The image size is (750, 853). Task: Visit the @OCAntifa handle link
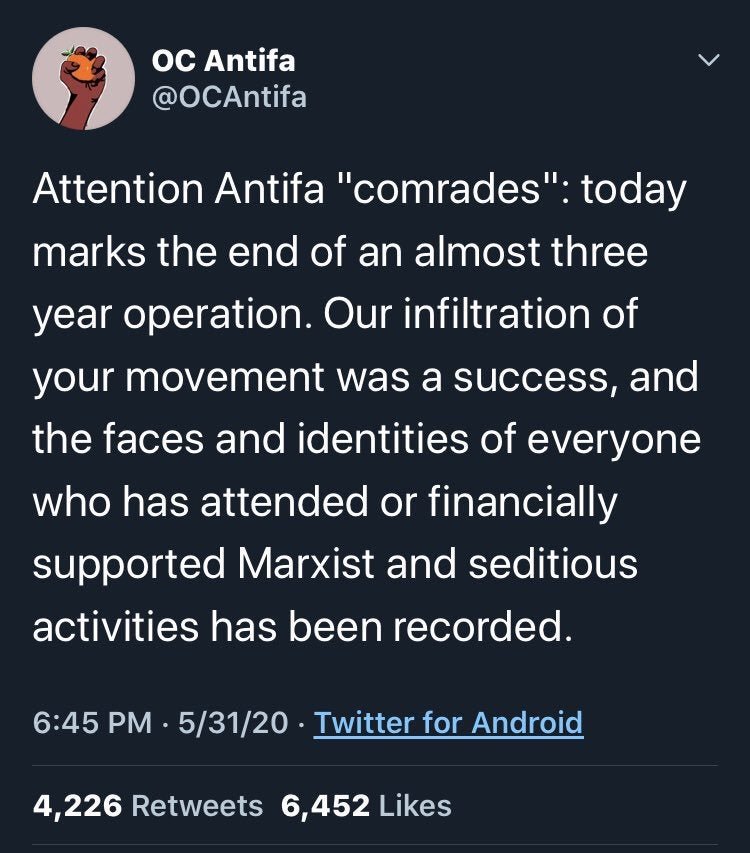click(x=229, y=97)
